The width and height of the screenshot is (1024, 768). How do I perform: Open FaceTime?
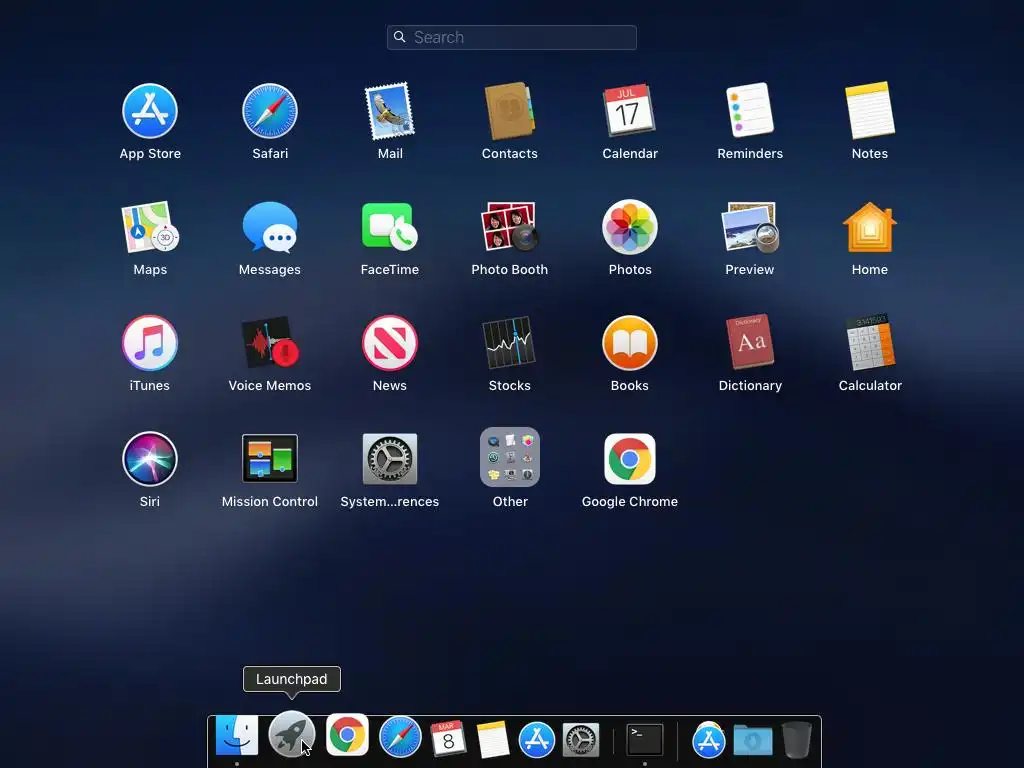(389, 227)
